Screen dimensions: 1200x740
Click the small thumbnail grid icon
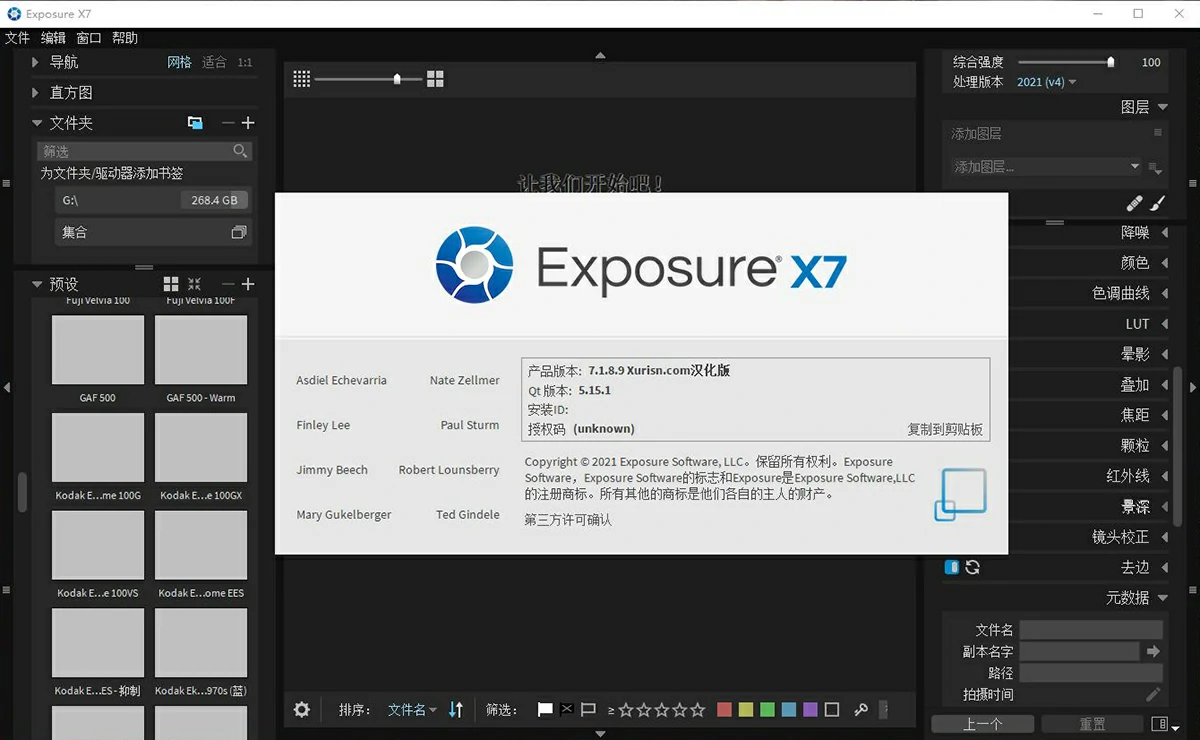[302, 79]
